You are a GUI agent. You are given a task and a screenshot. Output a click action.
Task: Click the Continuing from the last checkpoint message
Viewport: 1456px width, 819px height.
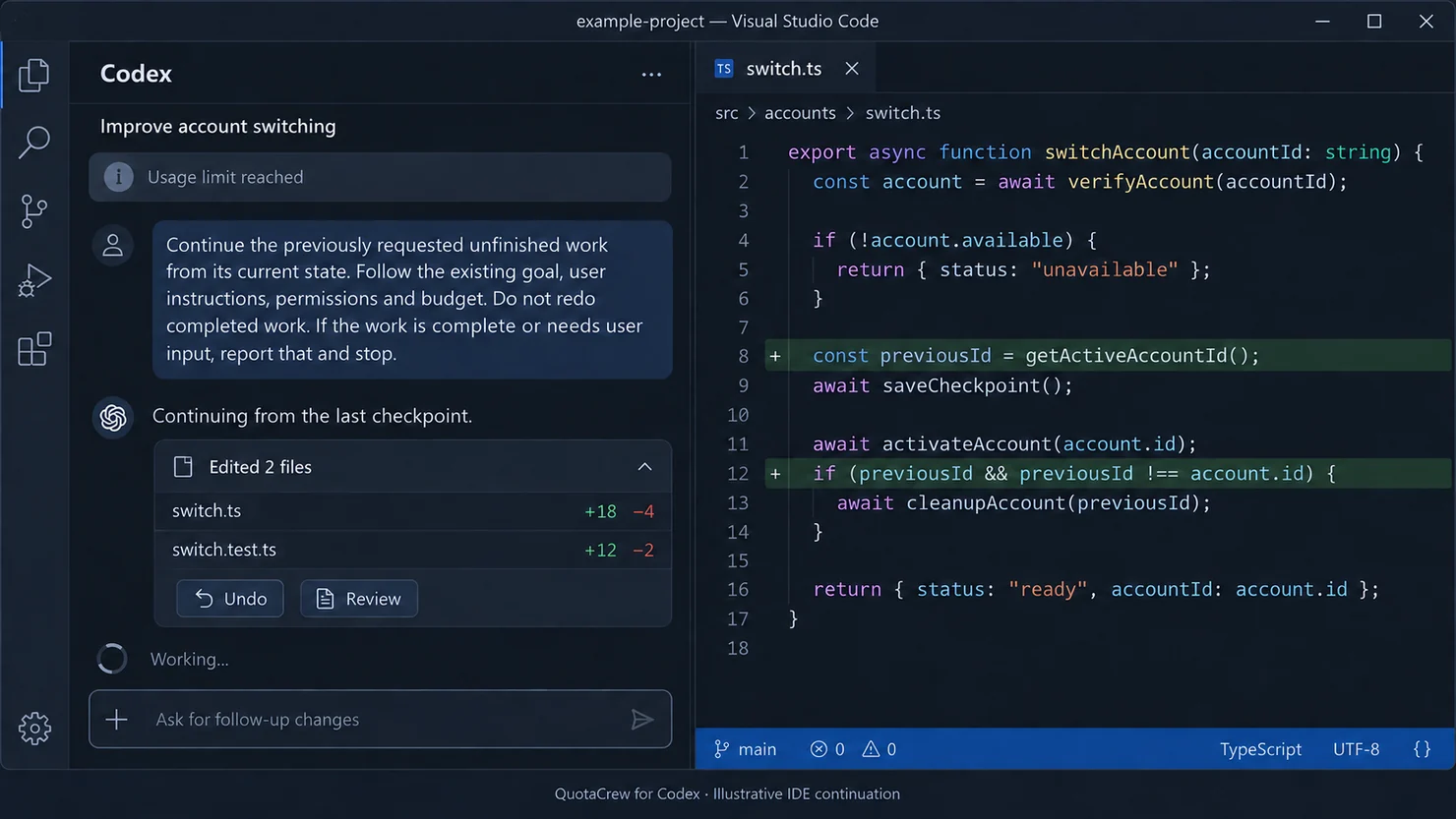point(312,416)
